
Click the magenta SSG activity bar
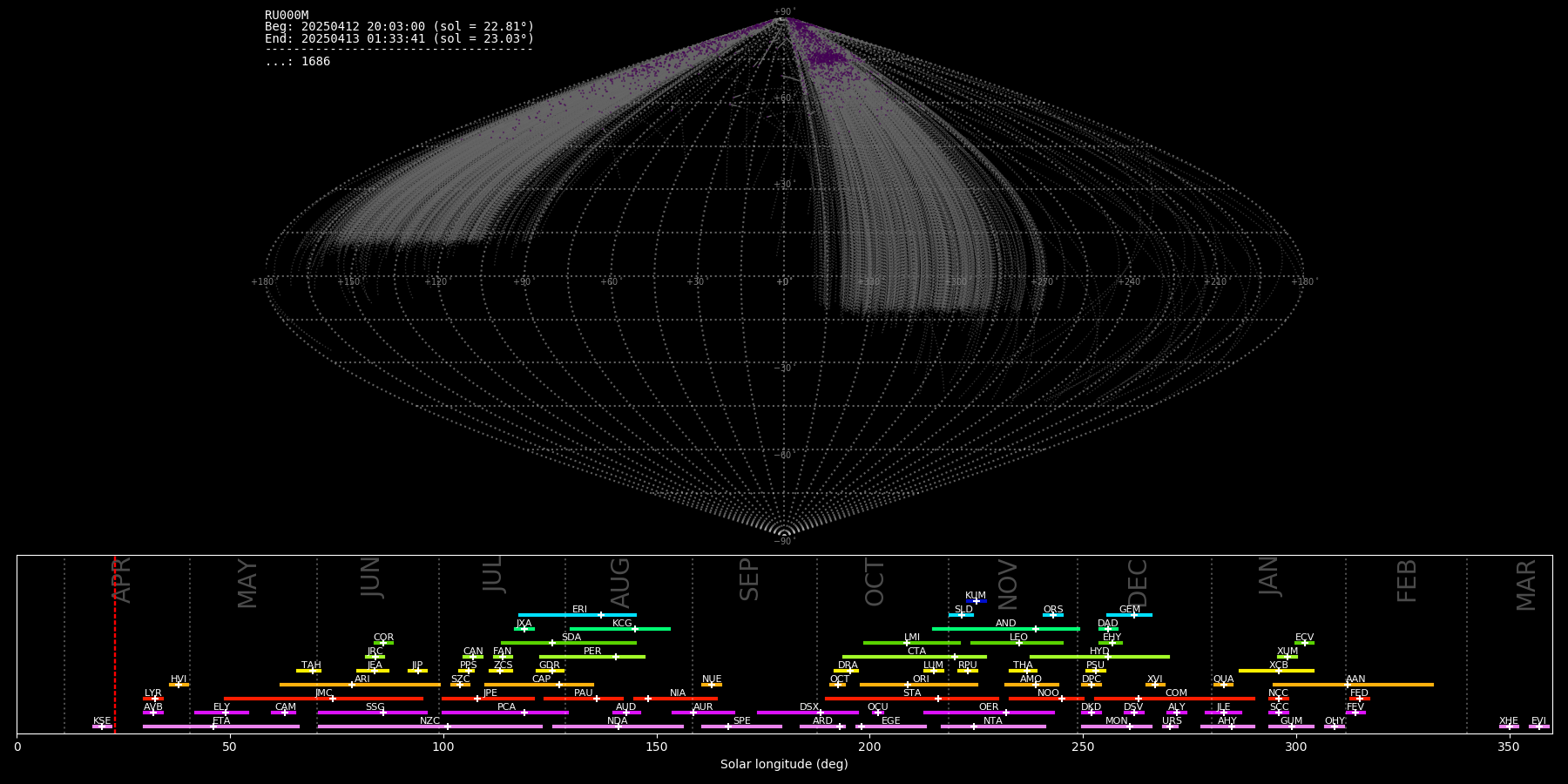point(373,713)
